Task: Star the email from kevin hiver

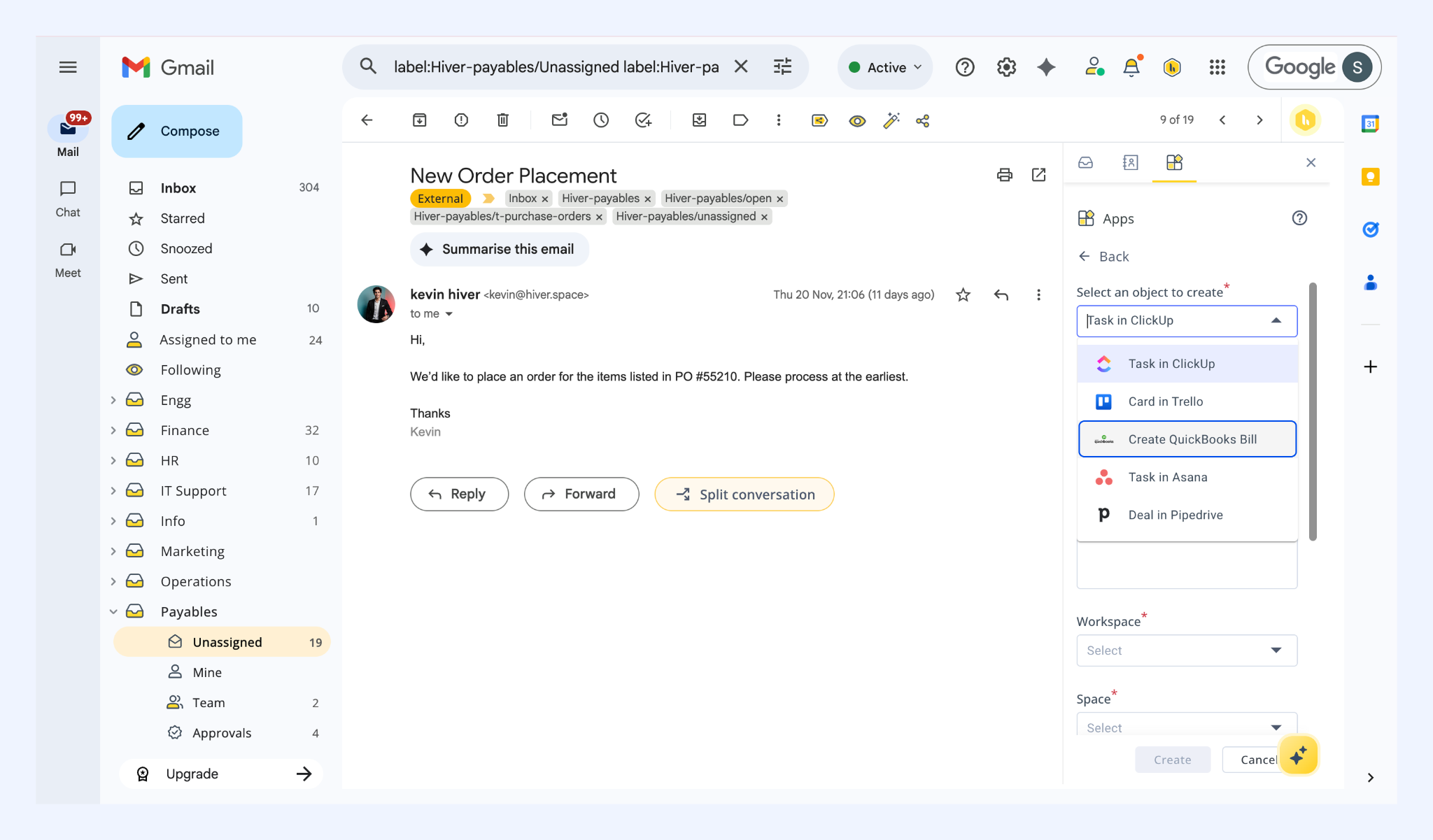Action: 963,295
